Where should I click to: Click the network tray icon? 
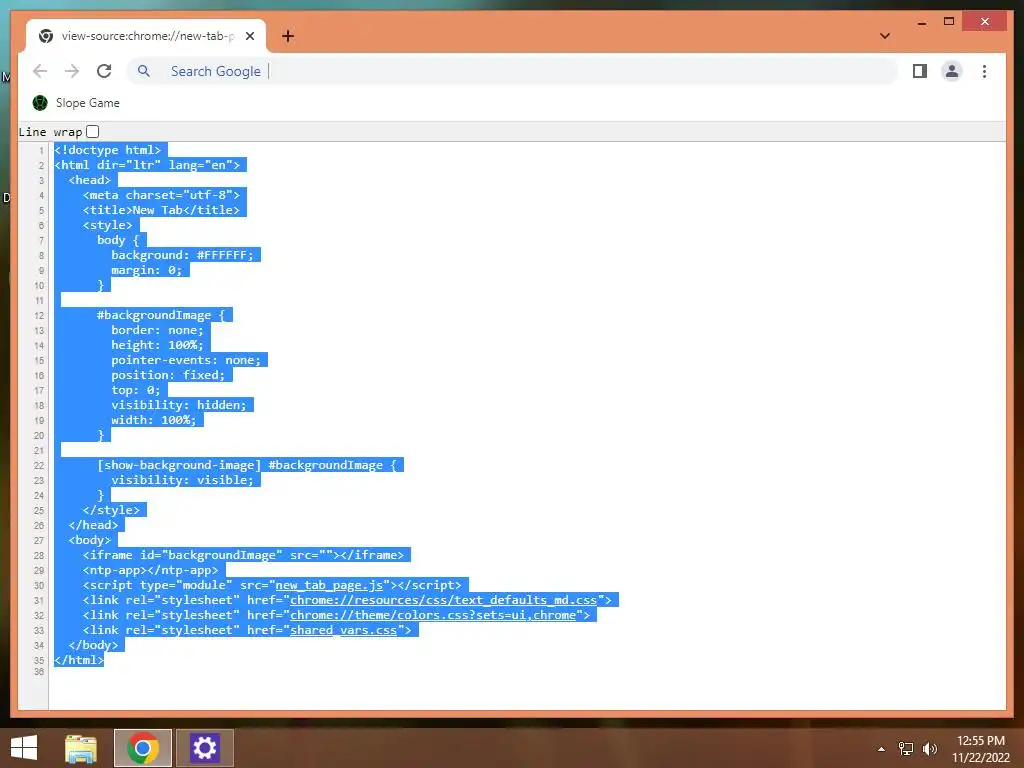[x=906, y=749]
